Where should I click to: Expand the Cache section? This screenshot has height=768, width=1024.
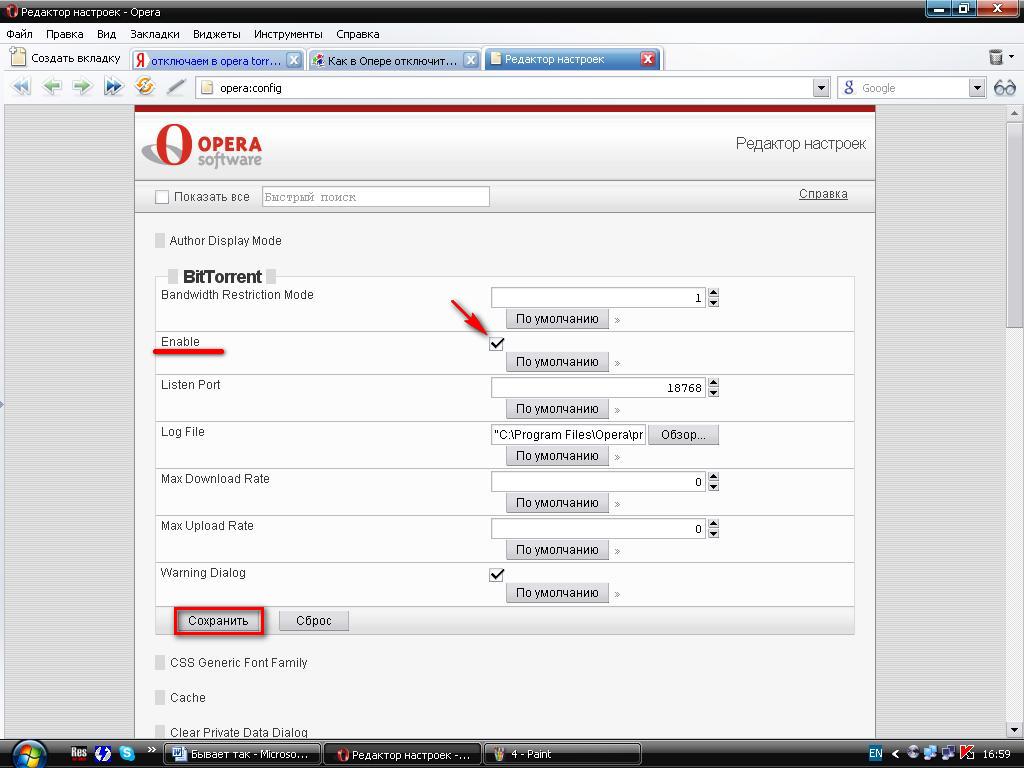tap(181, 697)
